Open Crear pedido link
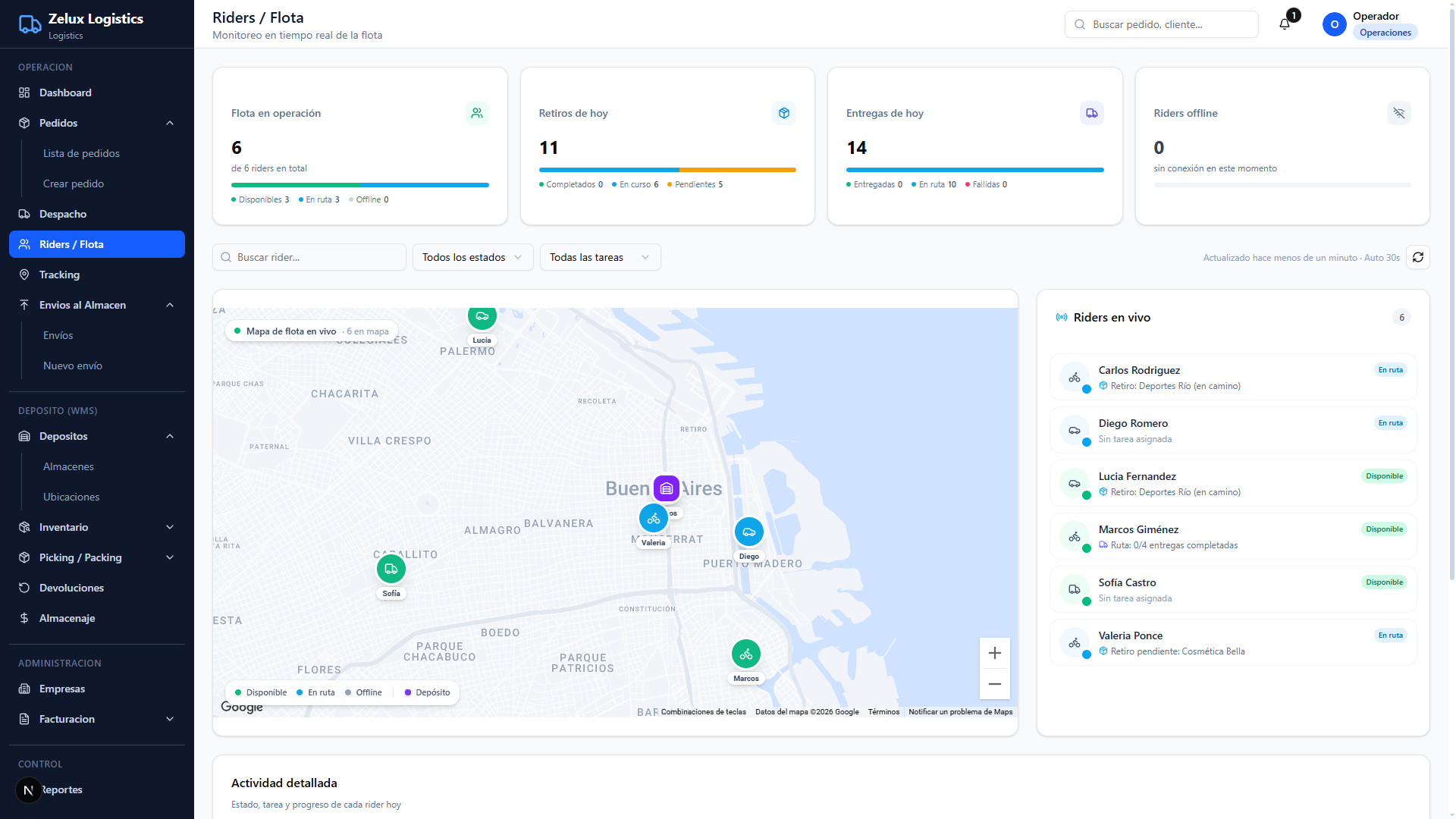Viewport: 1456px width, 819px height. click(x=74, y=184)
